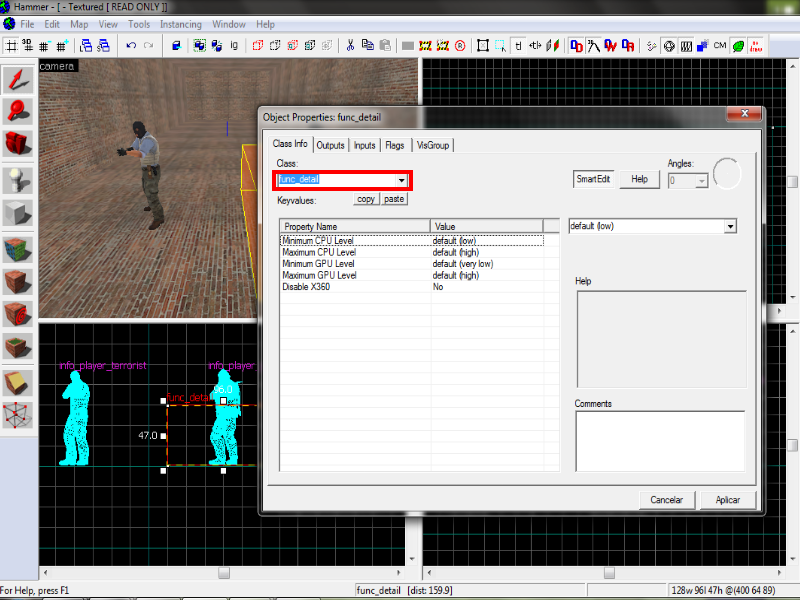Toggle texture lock tl button
The height and width of the screenshot is (600, 800).
click(518, 46)
